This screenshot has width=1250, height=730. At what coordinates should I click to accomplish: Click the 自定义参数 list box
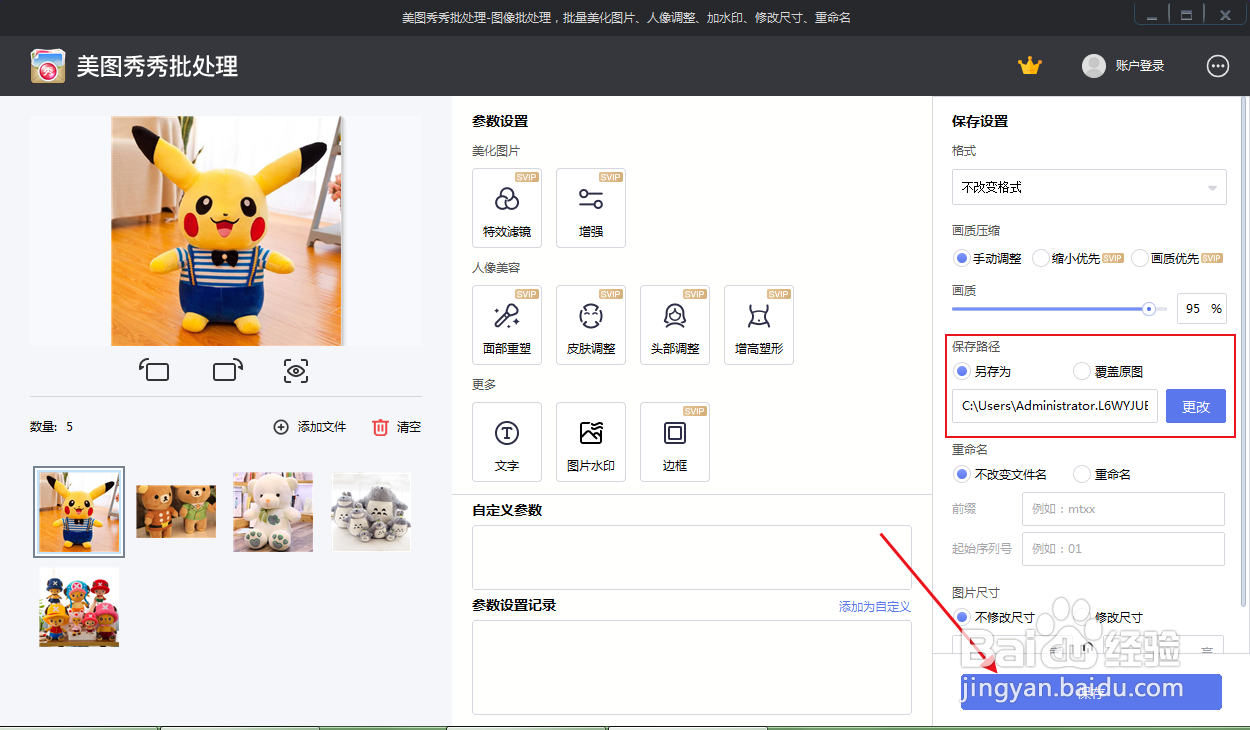692,557
